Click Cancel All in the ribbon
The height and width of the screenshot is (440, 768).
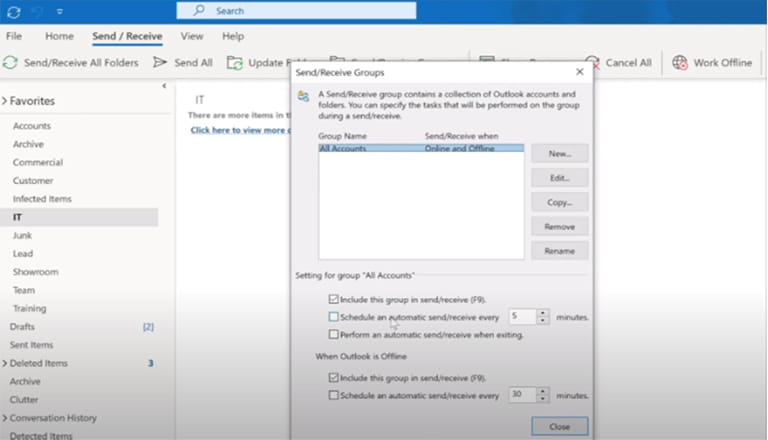(x=628, y=63)
